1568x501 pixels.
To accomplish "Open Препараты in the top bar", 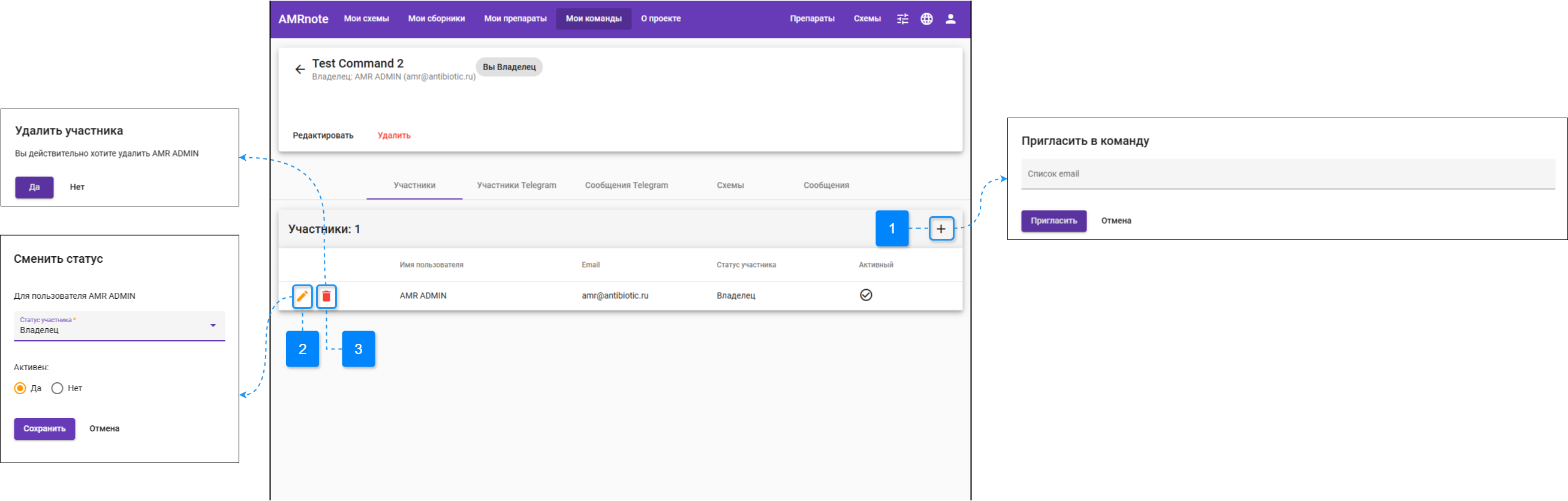I will coord(812,19).
